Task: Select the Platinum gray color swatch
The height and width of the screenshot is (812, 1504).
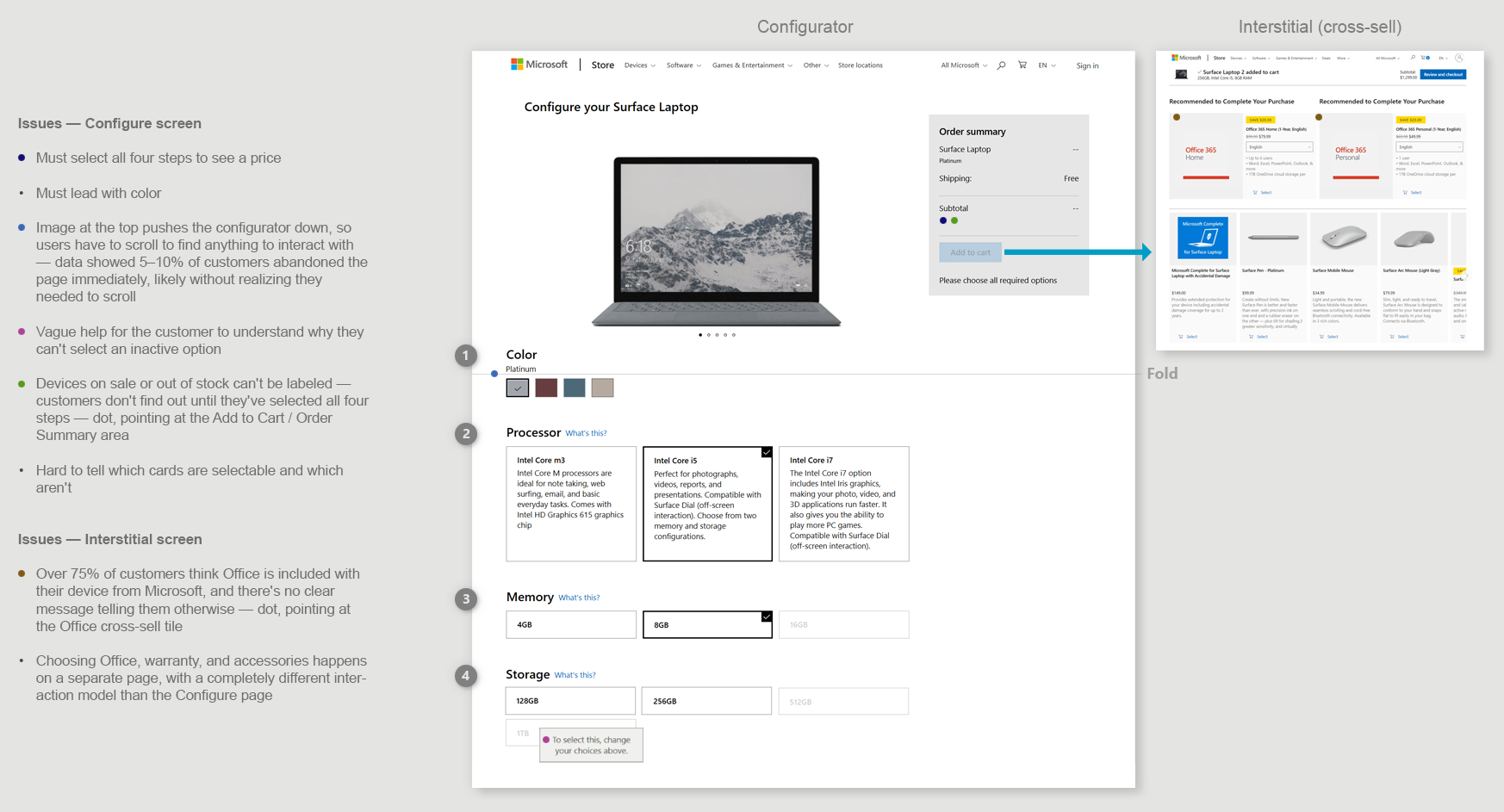Action: click(518, 388)
